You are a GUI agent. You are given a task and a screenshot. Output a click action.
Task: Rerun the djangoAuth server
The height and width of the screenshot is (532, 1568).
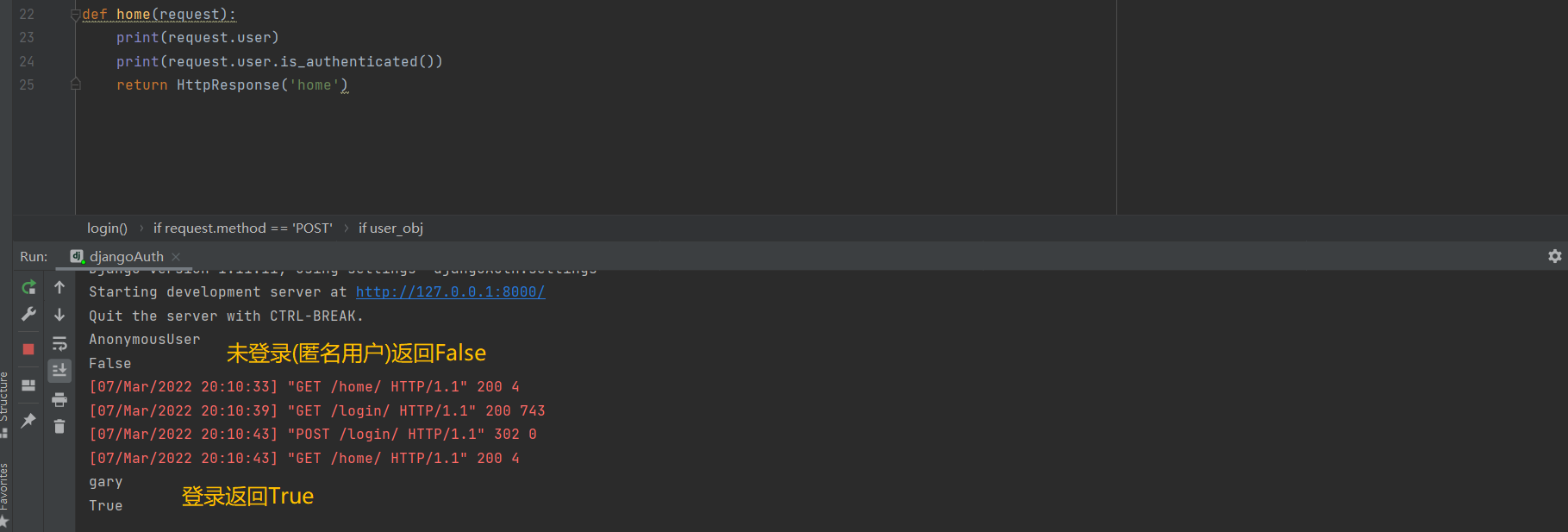(28, 287)
